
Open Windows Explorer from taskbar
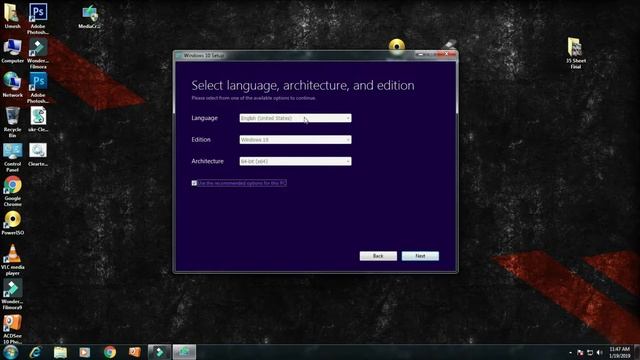coord(60,352)
